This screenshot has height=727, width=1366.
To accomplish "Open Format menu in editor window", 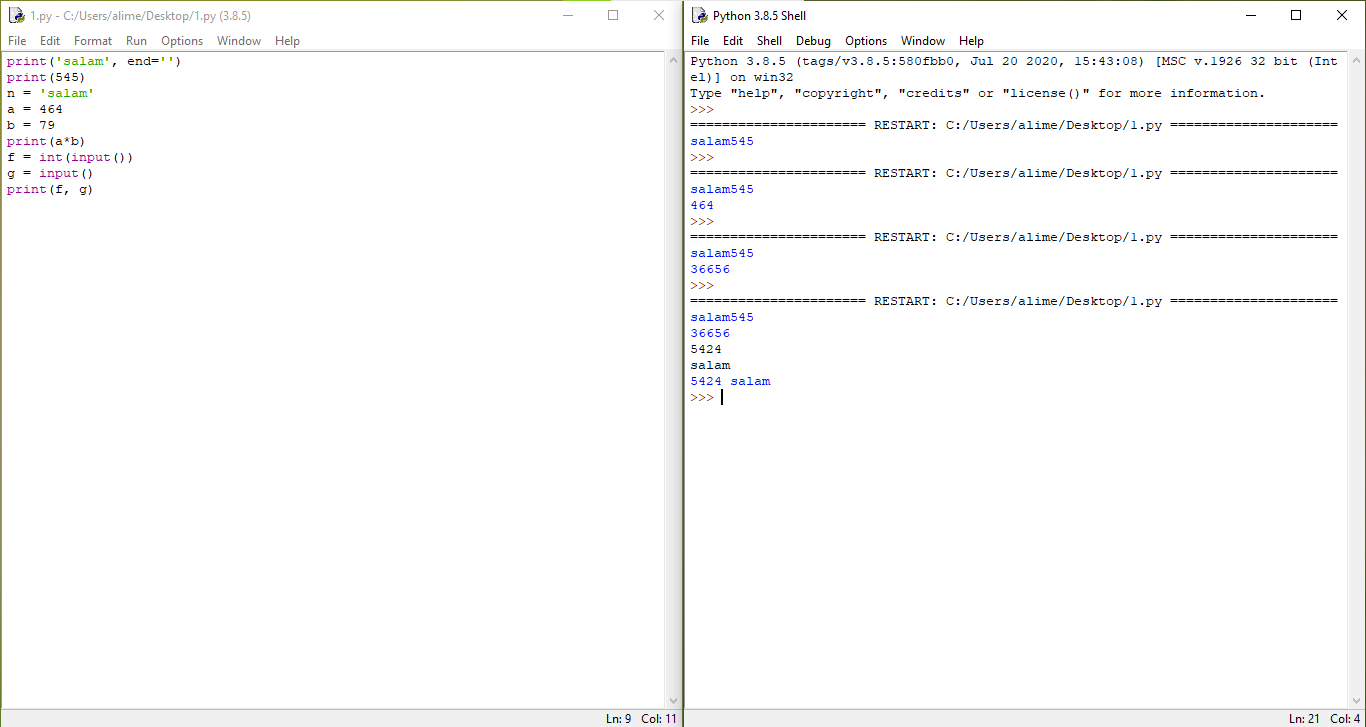I will [x=93, y=41].
